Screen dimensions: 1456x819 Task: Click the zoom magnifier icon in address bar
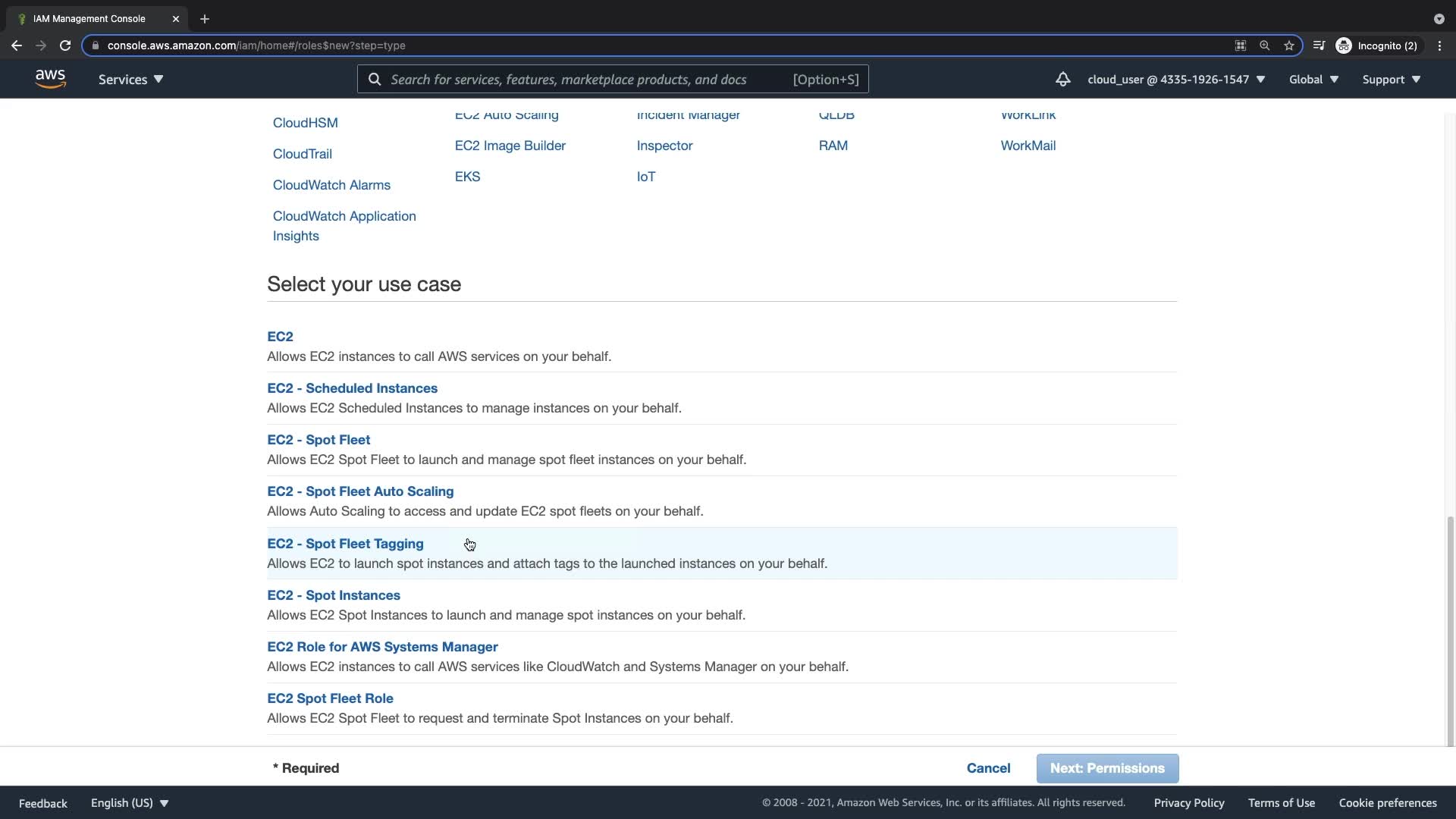(1264, 45)
